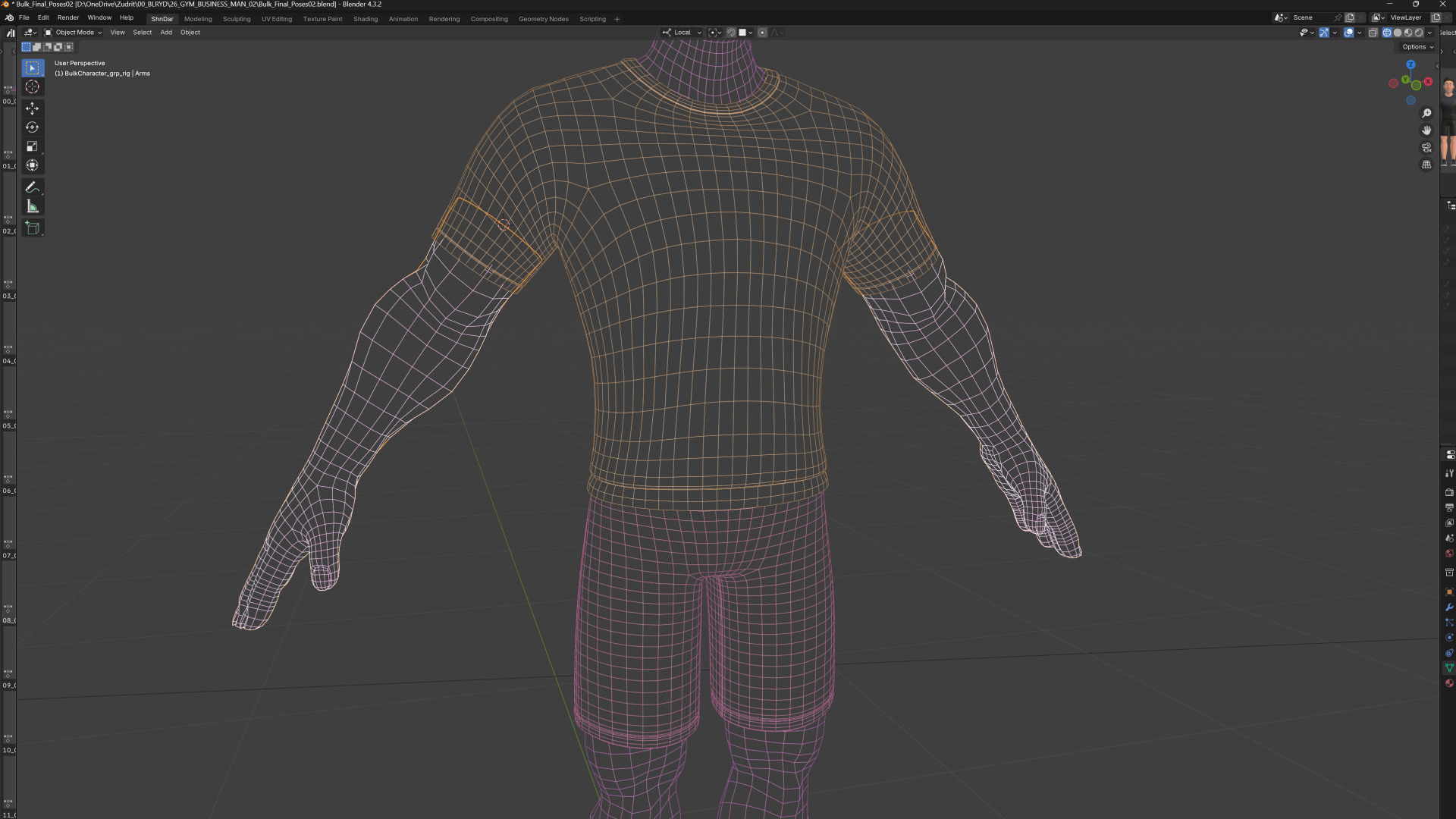Click the Z axis on navigation gizmo
1456x819 pixels.
click(1410, 65)
